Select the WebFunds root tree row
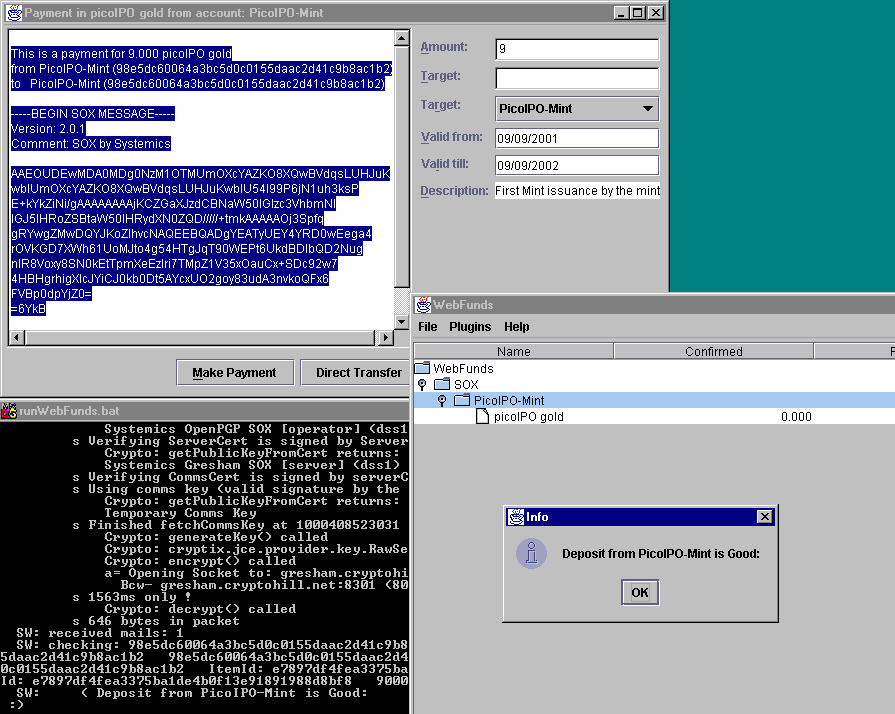Viewport: 895px width, 714px height. click(x=654, y=368)
